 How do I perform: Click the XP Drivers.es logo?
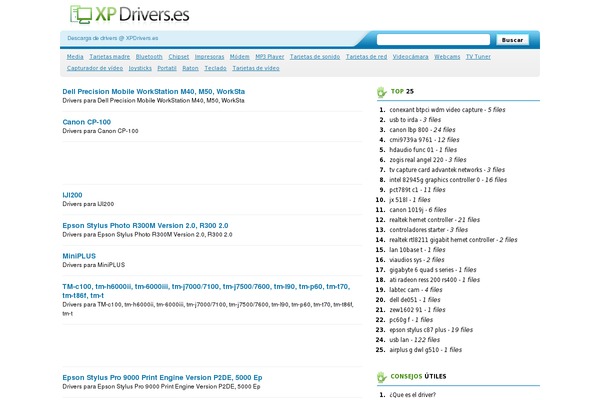point(129,15)
